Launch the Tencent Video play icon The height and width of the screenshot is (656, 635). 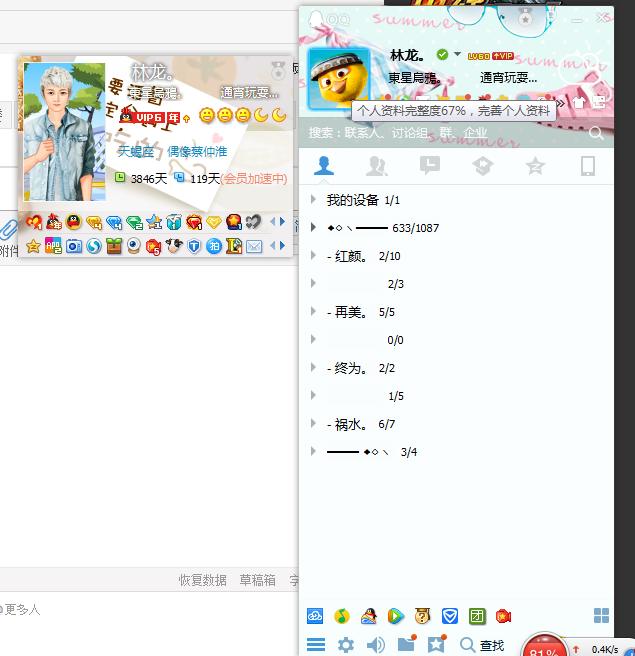pos(396,616)
